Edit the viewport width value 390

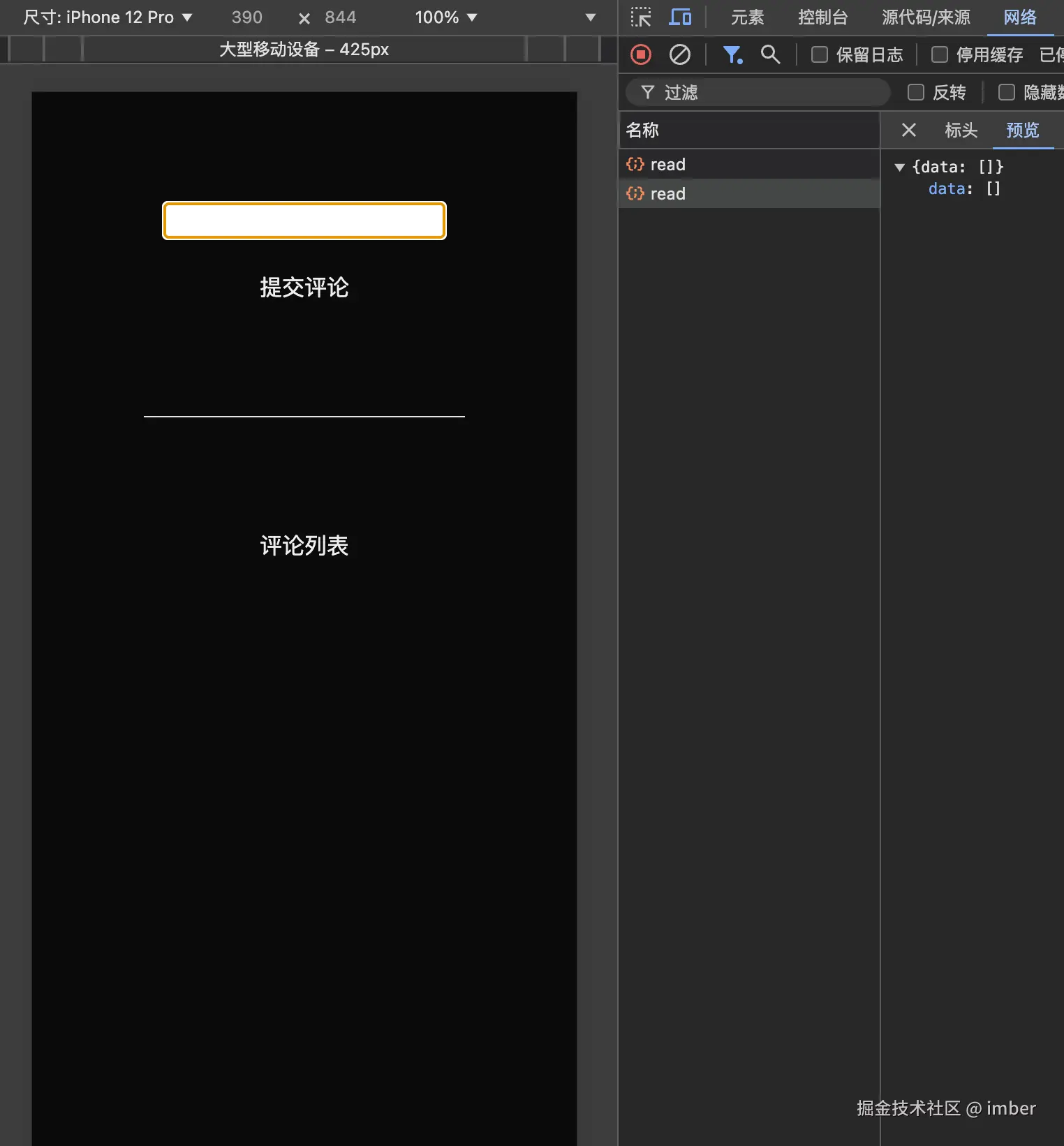click(247, 17)
